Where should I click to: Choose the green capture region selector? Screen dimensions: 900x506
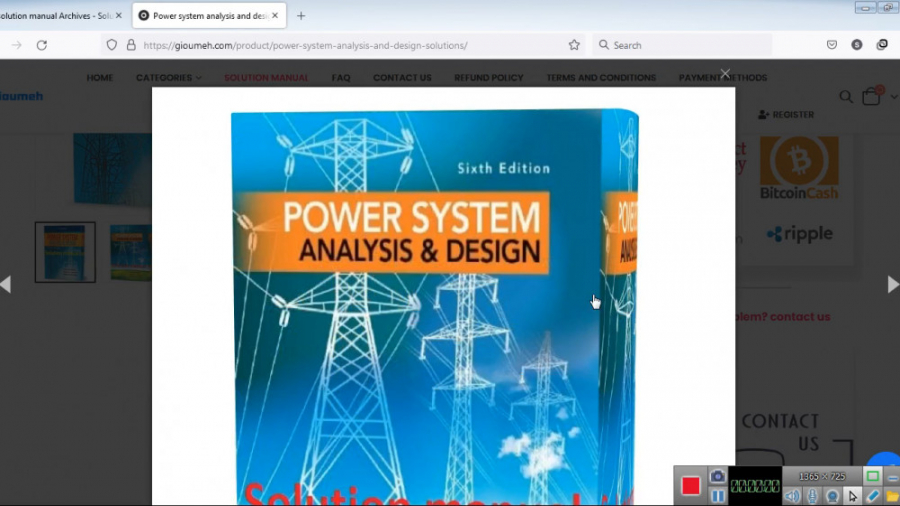[872, 476]
